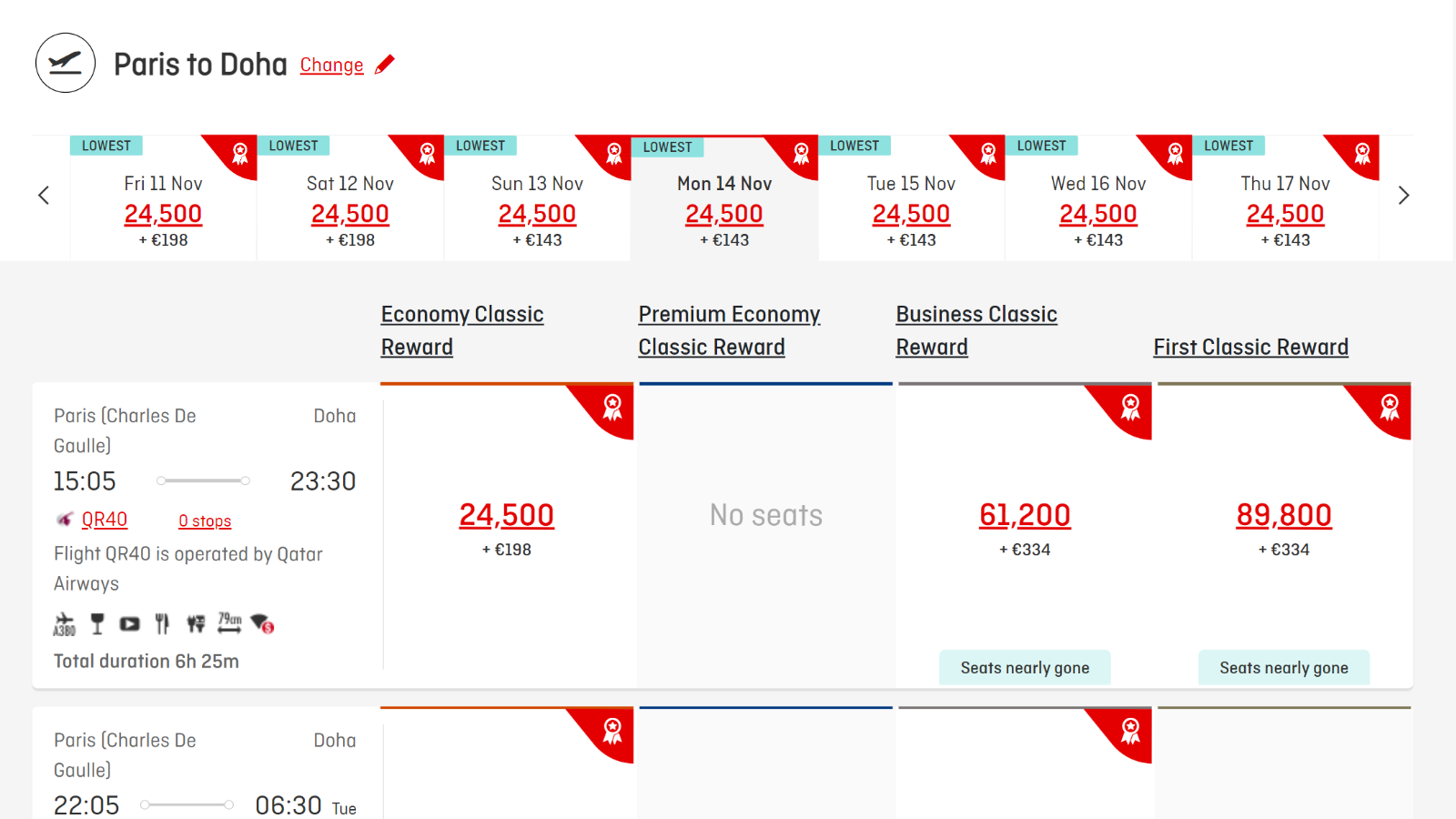Show earlier dates with left chevron

[x=43, y=196]
